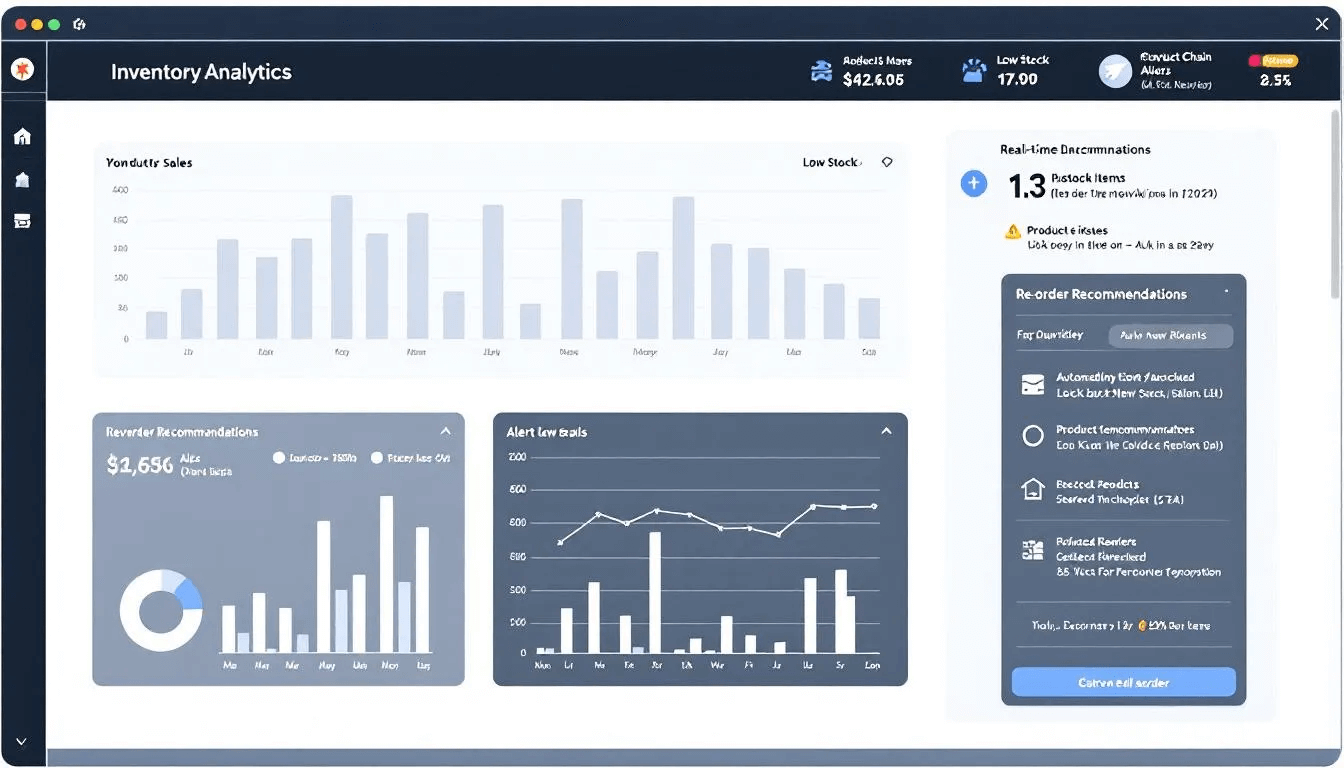Screen dimensions: 1344x768
Task: Select the left tab in Re-order Recommendations panel
Action: point(1052,336)
